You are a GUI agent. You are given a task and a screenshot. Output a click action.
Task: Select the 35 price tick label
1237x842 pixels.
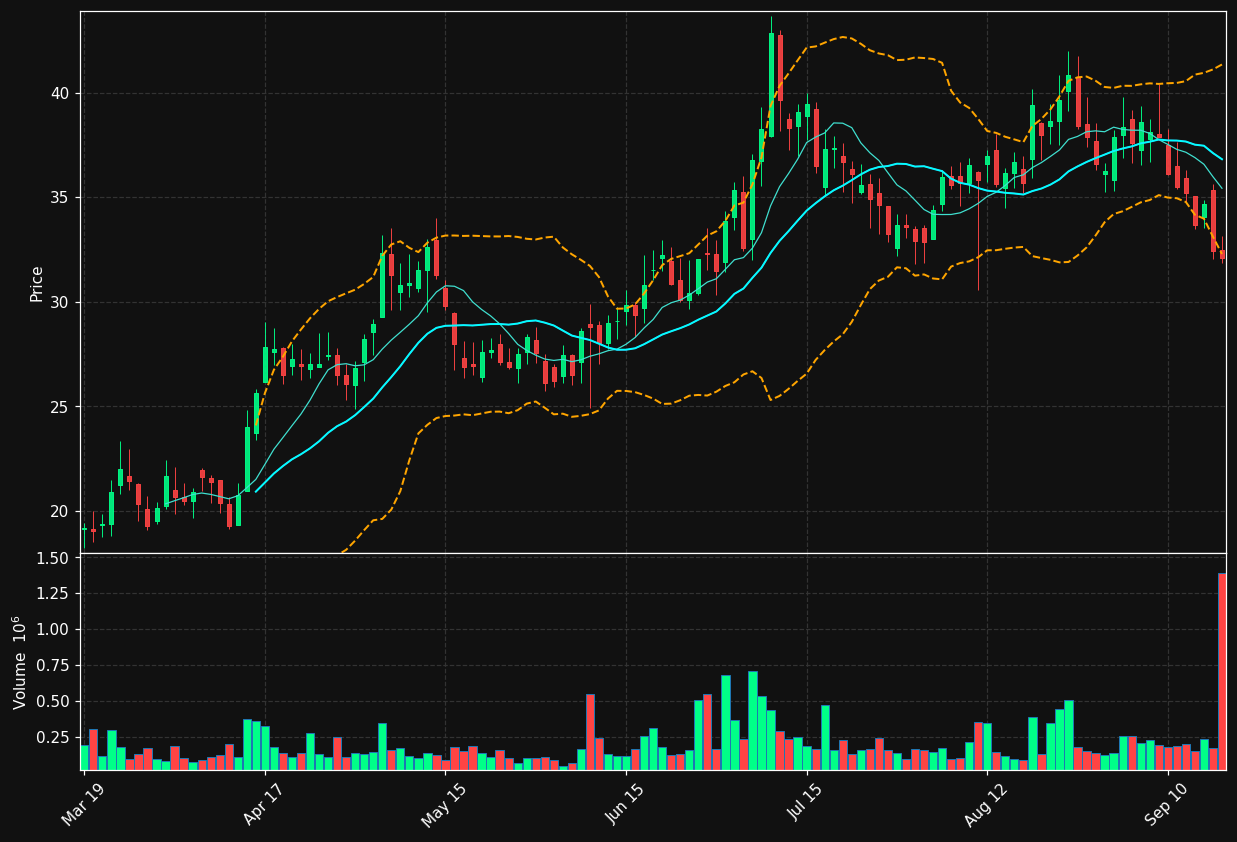click(x=61, y=198)
